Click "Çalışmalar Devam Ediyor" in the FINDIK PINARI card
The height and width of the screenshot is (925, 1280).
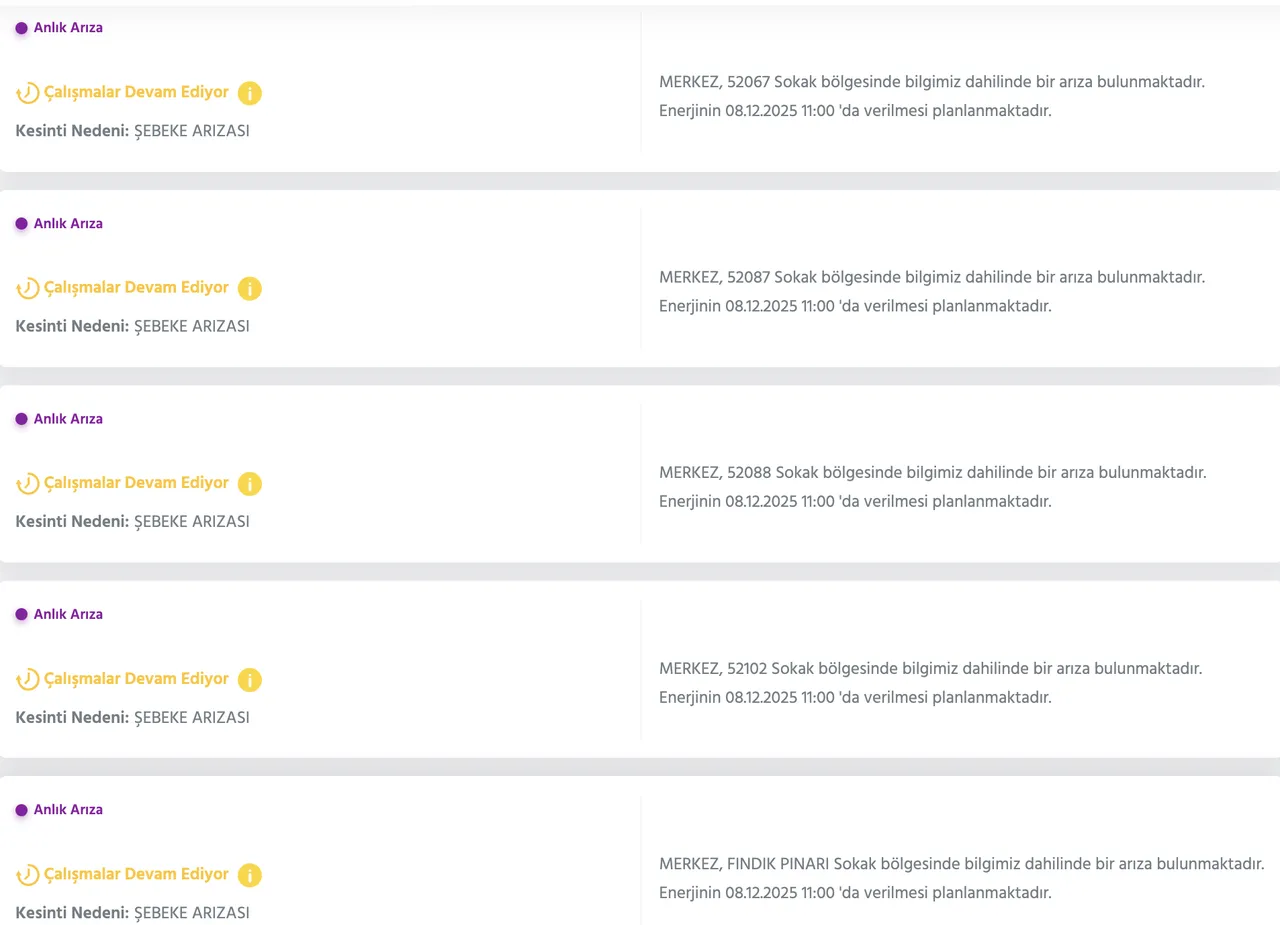tap(136, 874)
